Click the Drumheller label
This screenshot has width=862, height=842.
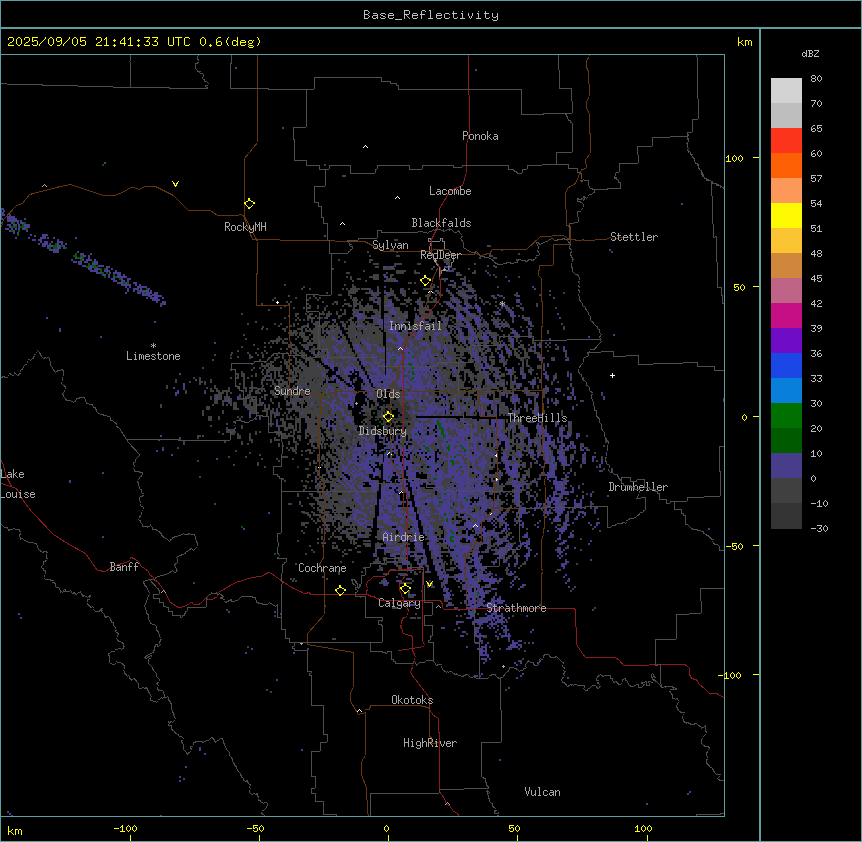638,487
